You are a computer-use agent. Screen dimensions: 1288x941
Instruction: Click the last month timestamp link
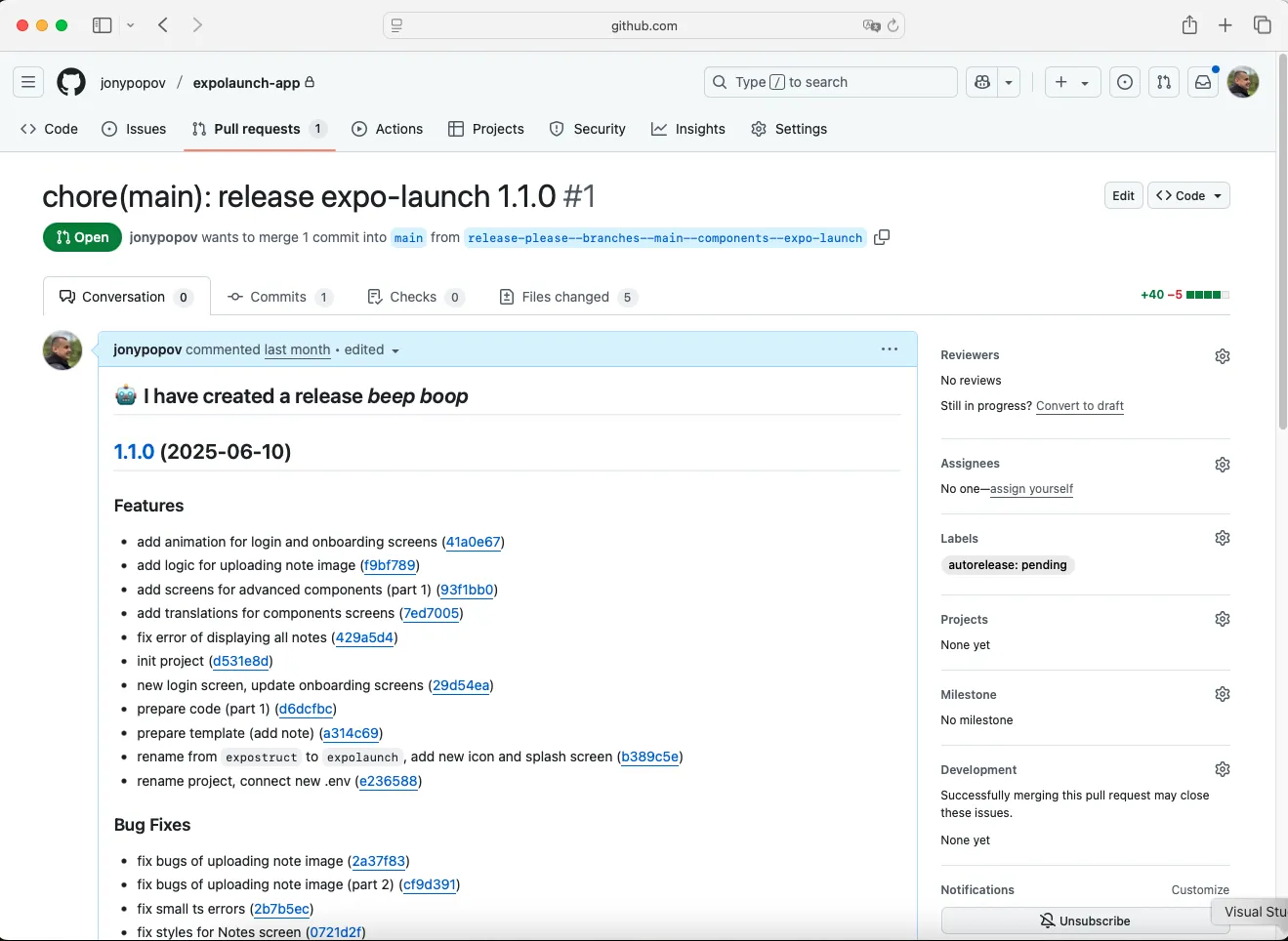tap(298, 349)
